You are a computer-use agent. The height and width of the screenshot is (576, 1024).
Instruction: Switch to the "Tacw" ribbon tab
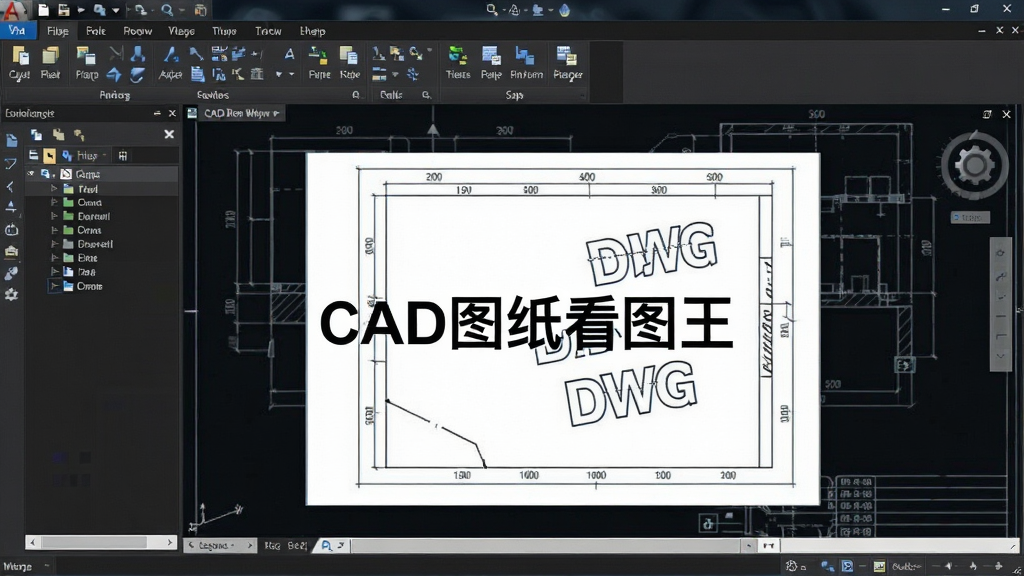(x=268, y=31)
